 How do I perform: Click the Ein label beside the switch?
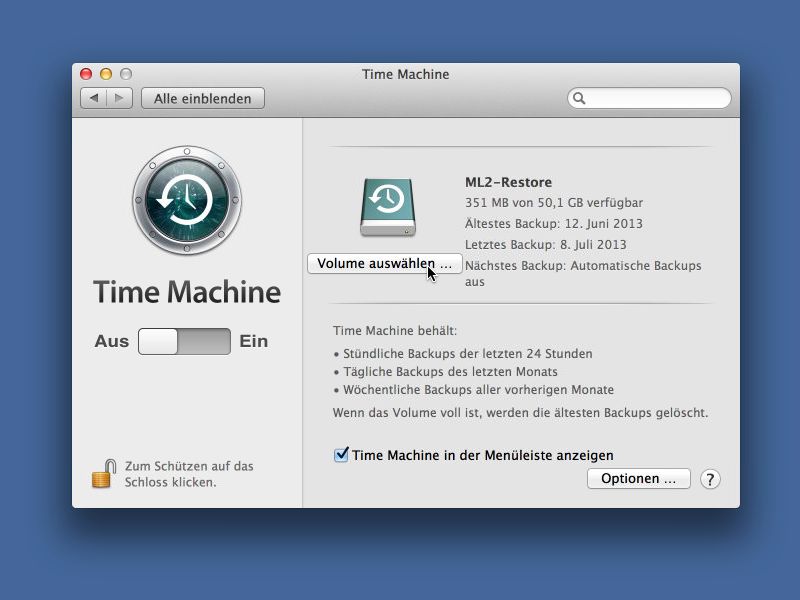(254, 341)
